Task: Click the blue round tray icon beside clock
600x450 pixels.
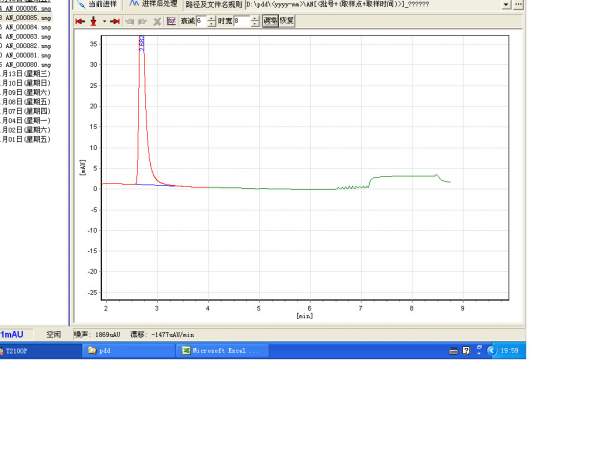Action: 491,351
